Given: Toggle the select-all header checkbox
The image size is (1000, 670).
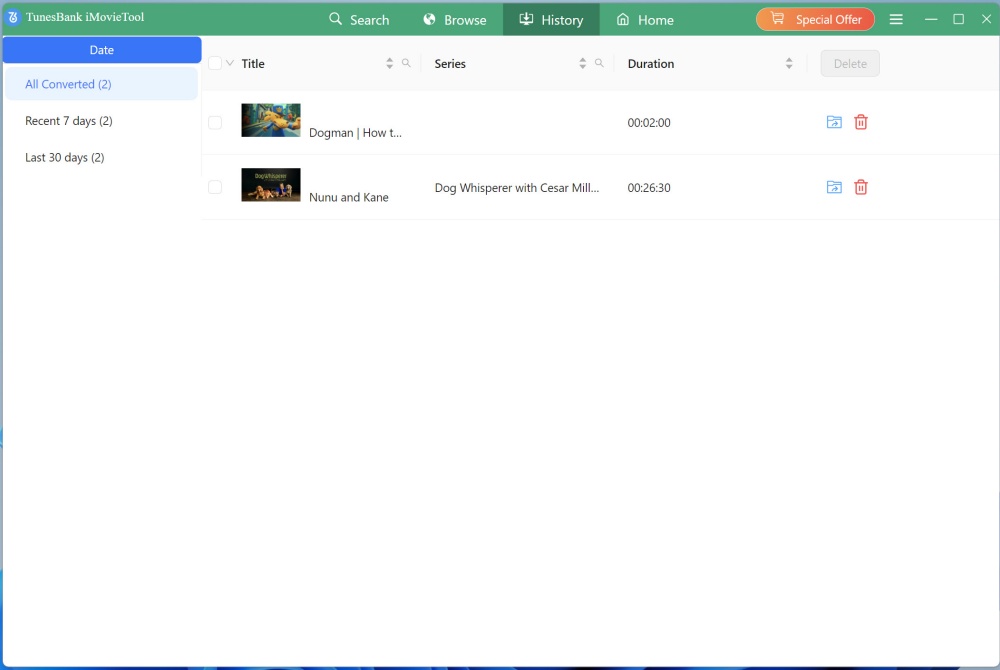Looking at the screenshot, I should 215,63.
